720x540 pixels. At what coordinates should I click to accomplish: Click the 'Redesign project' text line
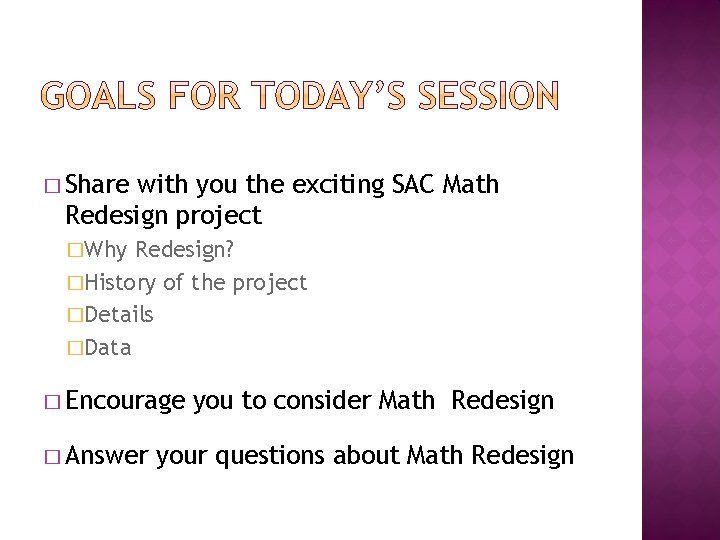[163, 216]
